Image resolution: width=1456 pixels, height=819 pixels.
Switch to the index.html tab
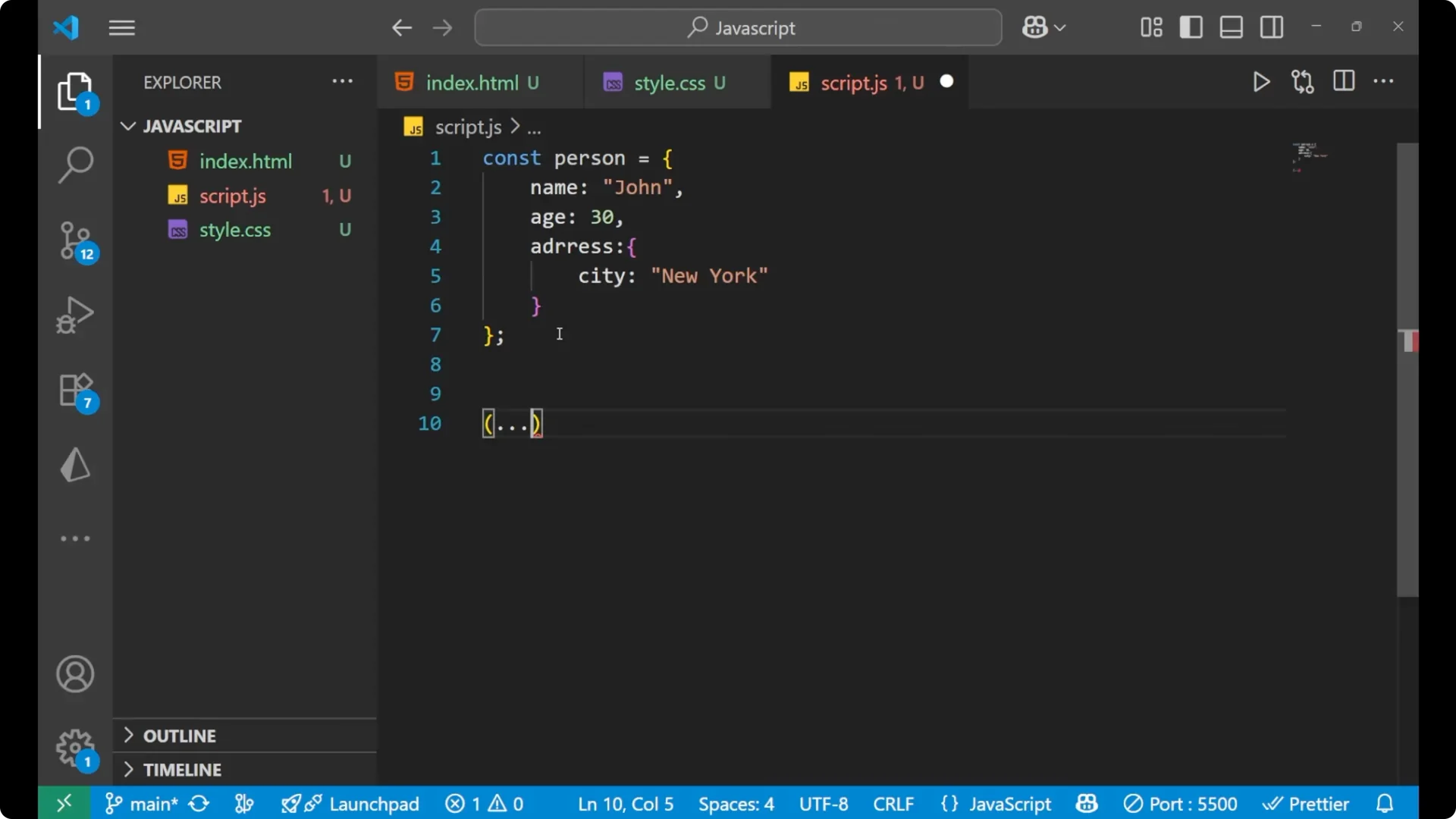tap(474, 82)
